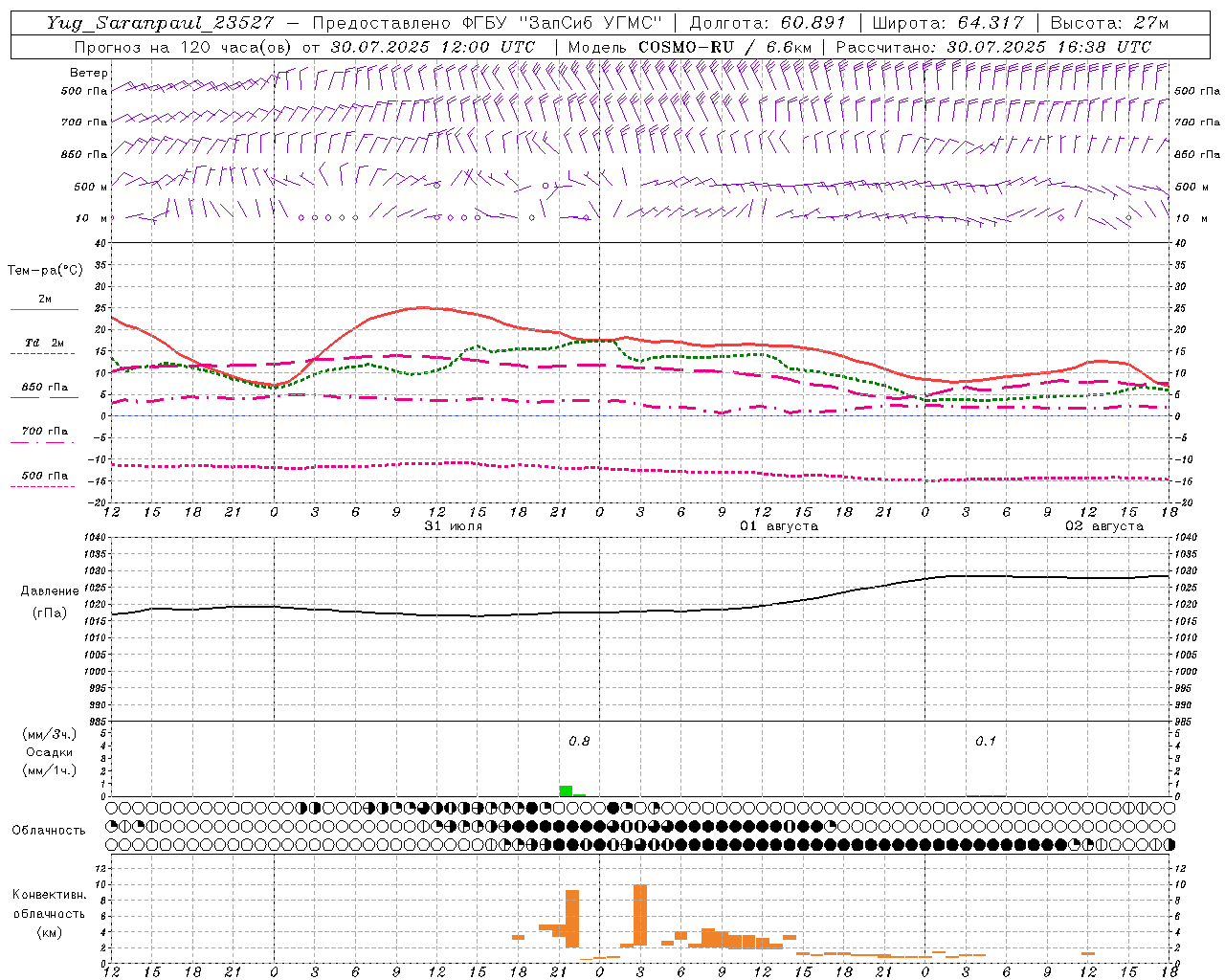
Task: Click the station name Yug_Saranpaul_23527
Action: click(160, 23)
